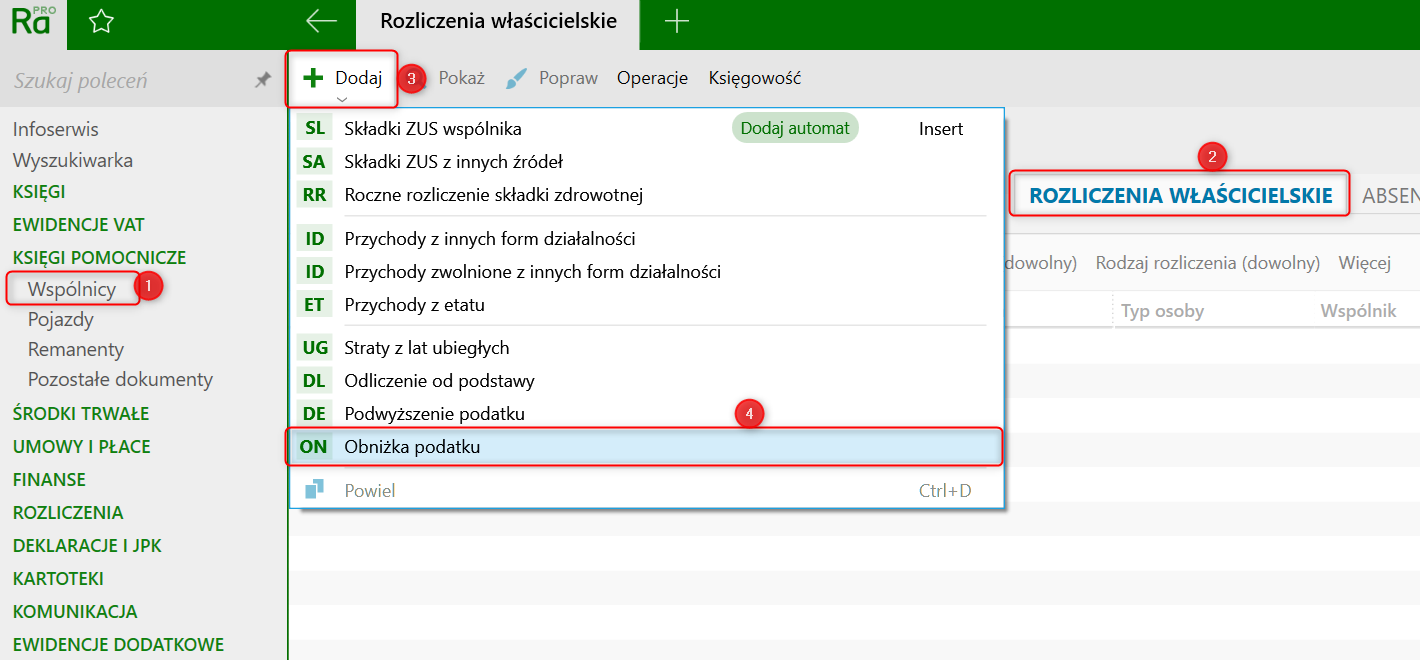
Task: Expand EWIDENCJE DODATKOWE sidebar section
Action: pos(118,644)
